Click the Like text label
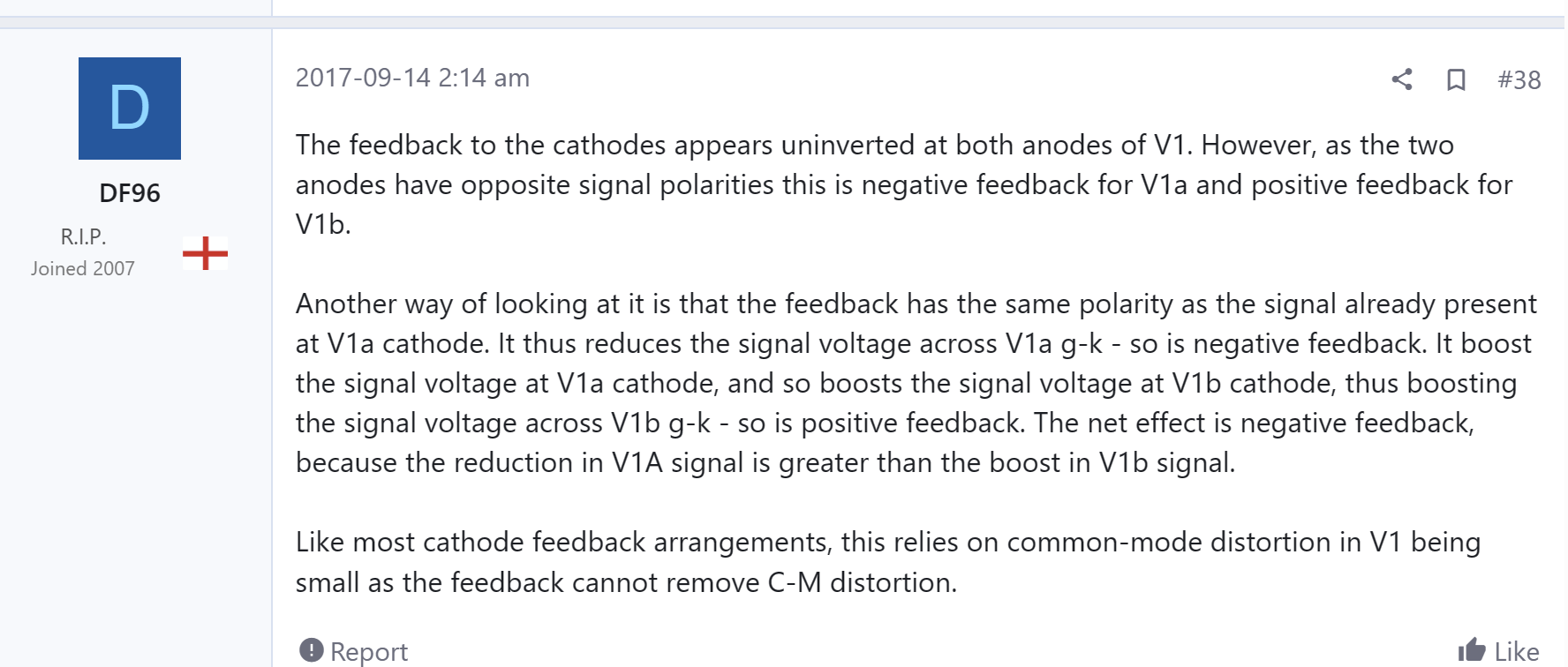Viewport: 1568px width, 667px height. tap(1517, 651)
